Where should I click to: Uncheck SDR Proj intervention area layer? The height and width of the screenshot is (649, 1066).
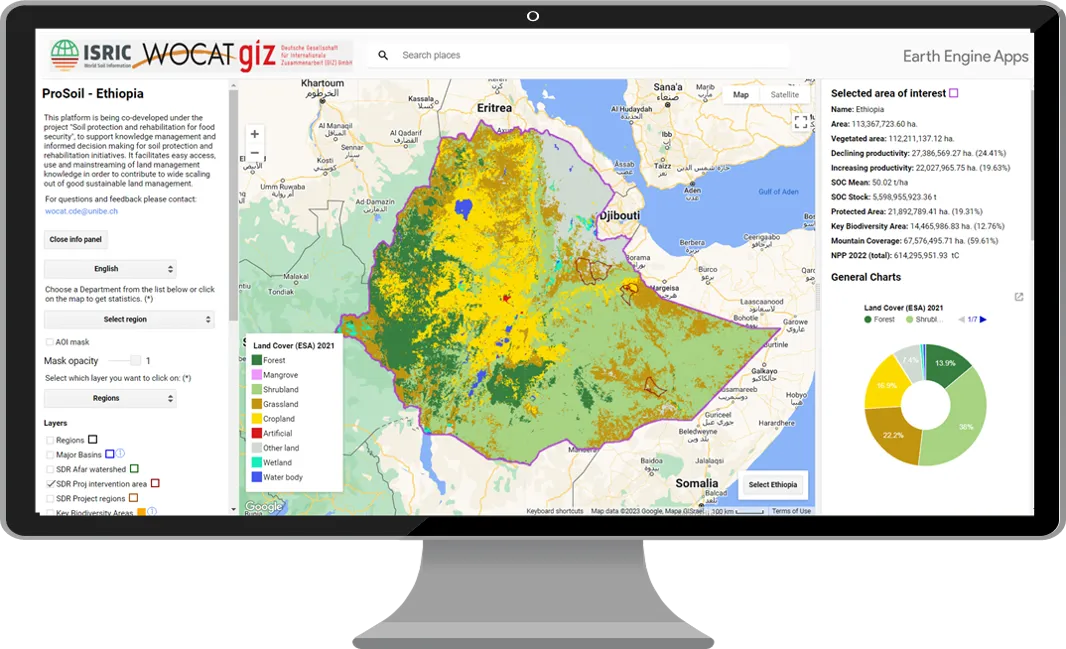[x=50, y=484]
